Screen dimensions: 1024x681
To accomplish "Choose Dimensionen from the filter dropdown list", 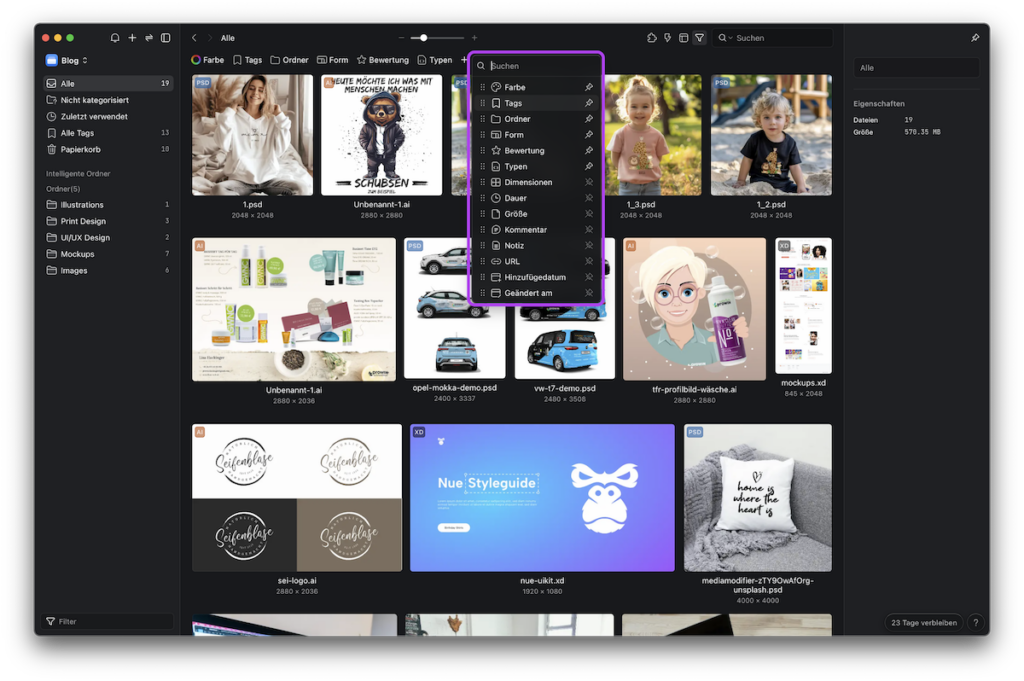I will (536, 182).
